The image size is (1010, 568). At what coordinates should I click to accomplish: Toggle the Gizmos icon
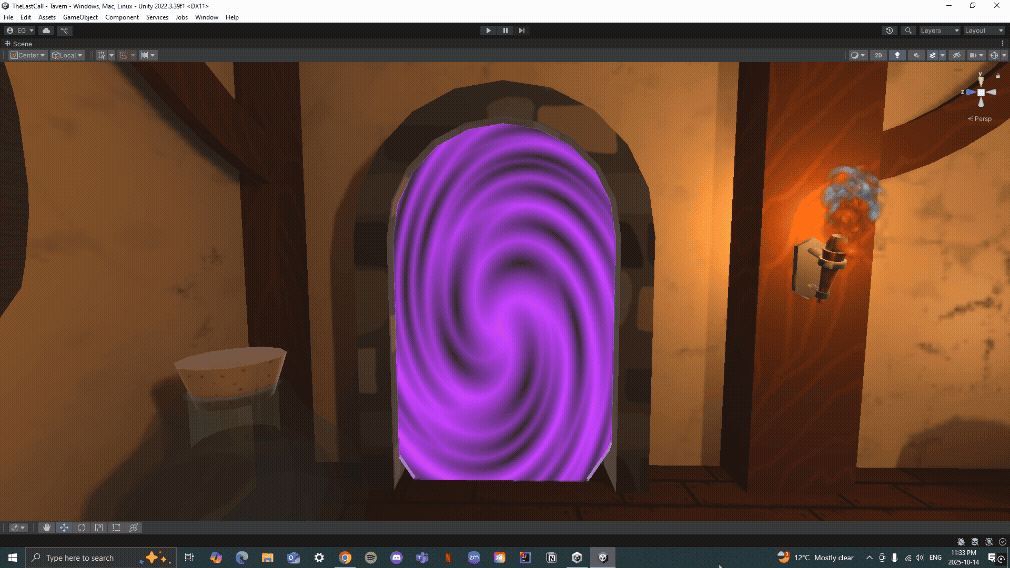(x=994, y=55)
